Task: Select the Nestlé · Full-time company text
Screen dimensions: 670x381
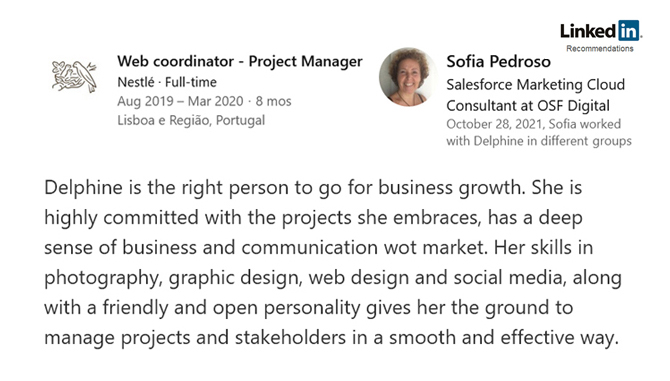Action: pyautogui.click(x=167, y=82)
